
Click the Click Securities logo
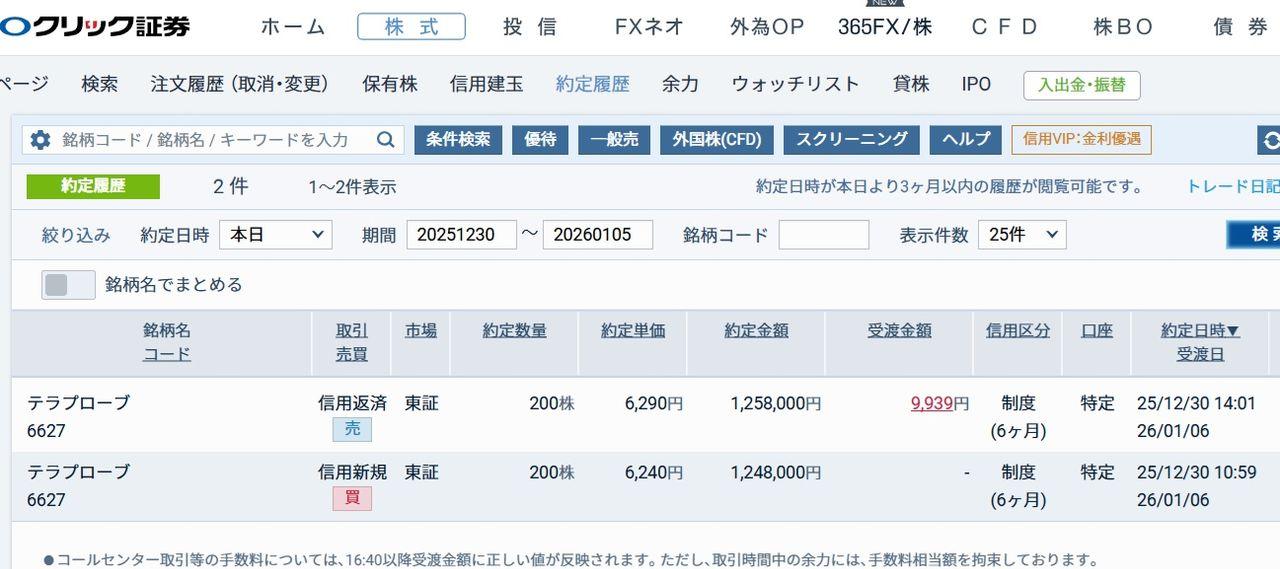(x=96, y=27)
